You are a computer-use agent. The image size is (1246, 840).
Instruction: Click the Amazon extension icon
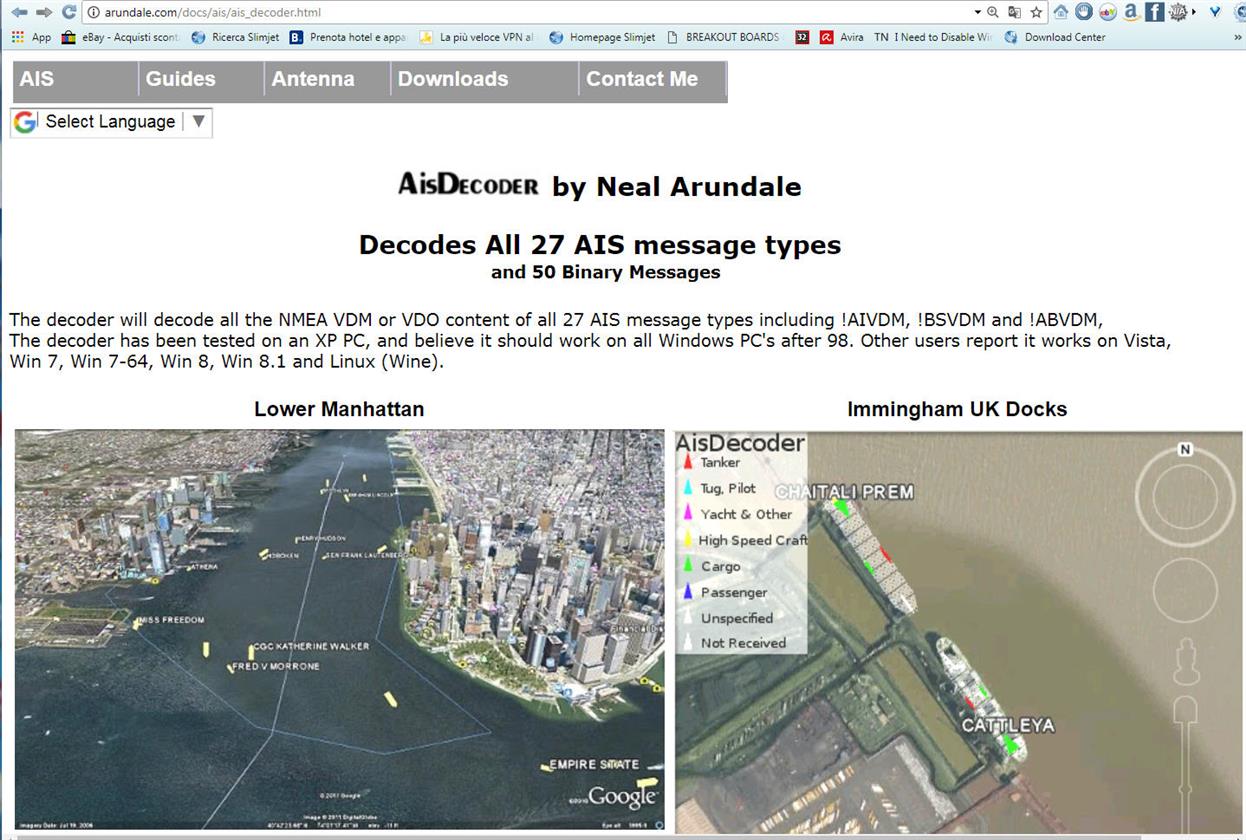coord(1131,12)
